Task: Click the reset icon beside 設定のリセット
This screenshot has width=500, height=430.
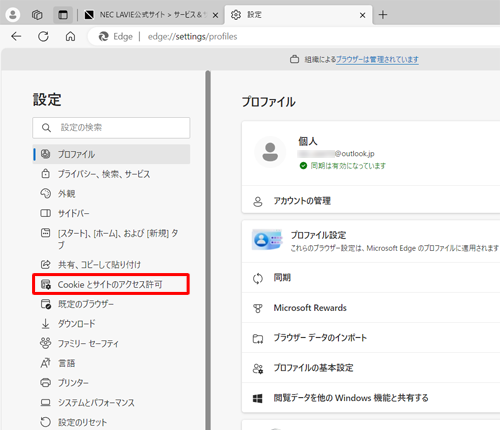Action: coord(45,422)
